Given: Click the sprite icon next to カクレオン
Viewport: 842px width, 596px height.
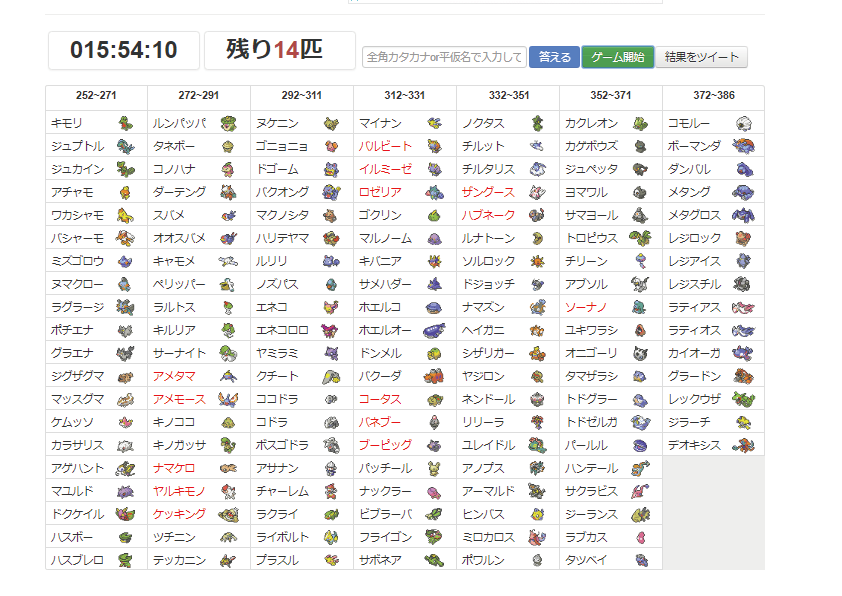Looking at the screenshot, I should (640, 123).
